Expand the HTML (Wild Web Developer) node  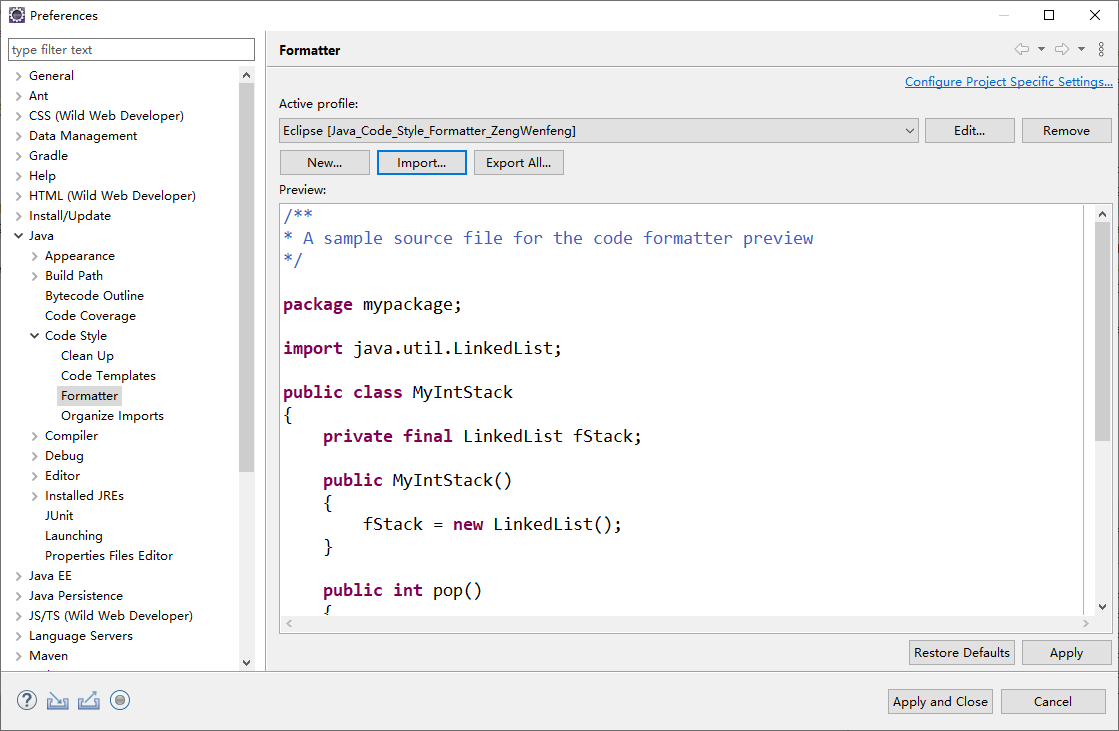click(x=19, y=196)
